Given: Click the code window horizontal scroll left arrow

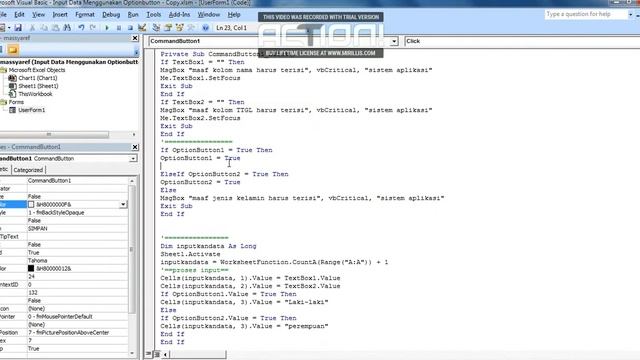Looking at the screenshot, I should click(x=165, y=354).
